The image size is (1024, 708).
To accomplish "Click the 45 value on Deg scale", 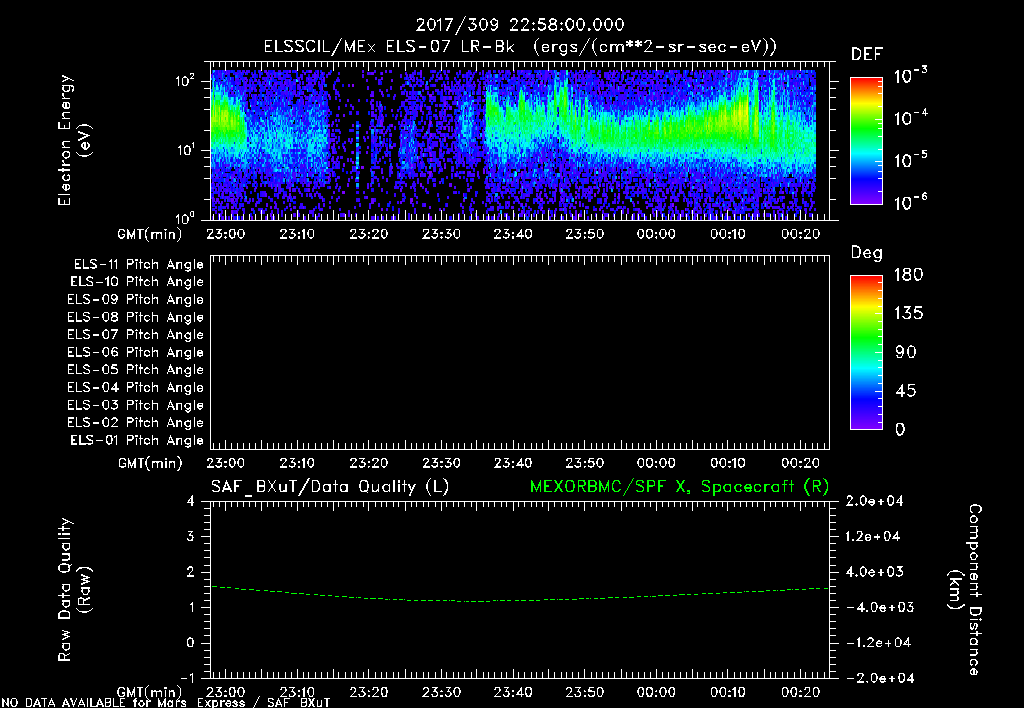I will [x=906, y=391].
